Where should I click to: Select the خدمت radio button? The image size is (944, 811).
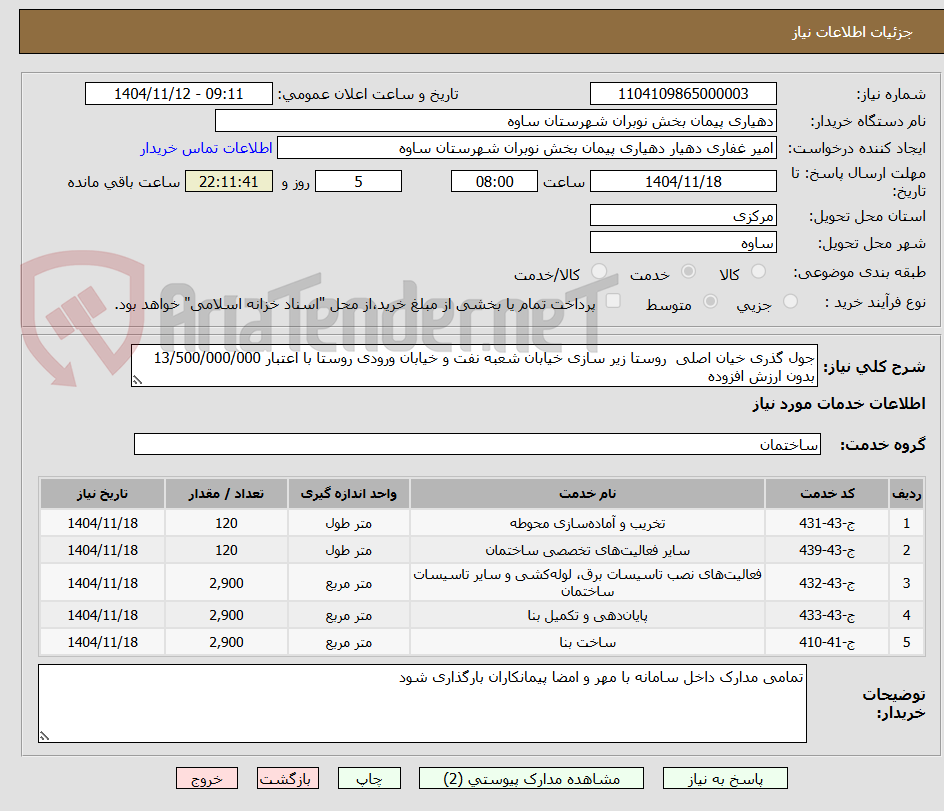[x=688, y=272]
